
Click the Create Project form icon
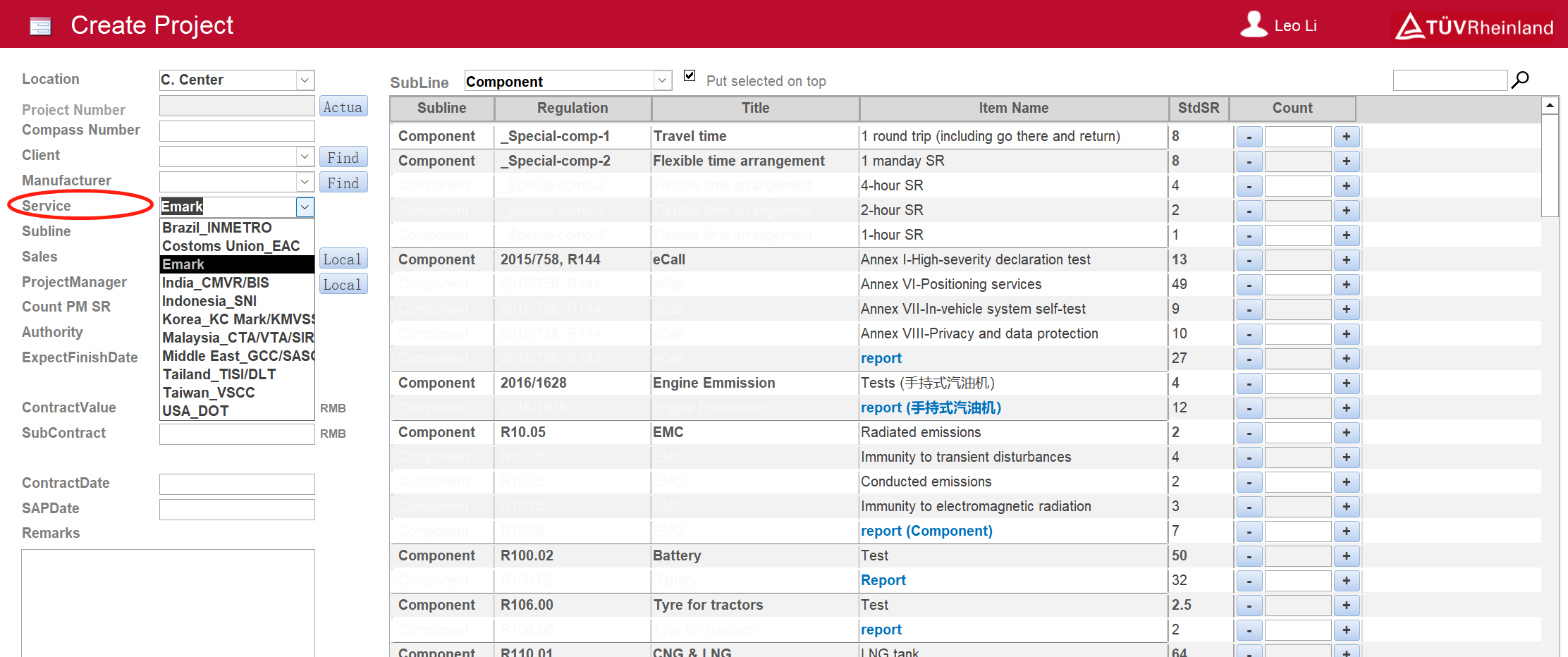40,26
